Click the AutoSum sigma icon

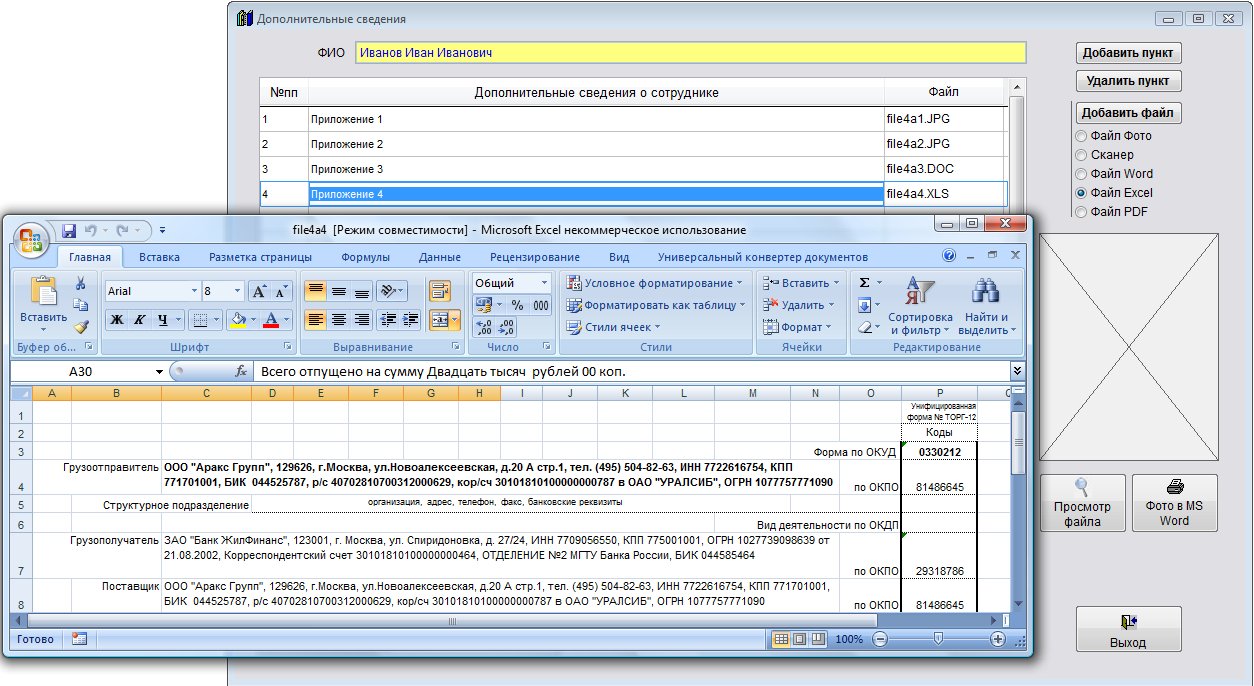tap(864, 283)
